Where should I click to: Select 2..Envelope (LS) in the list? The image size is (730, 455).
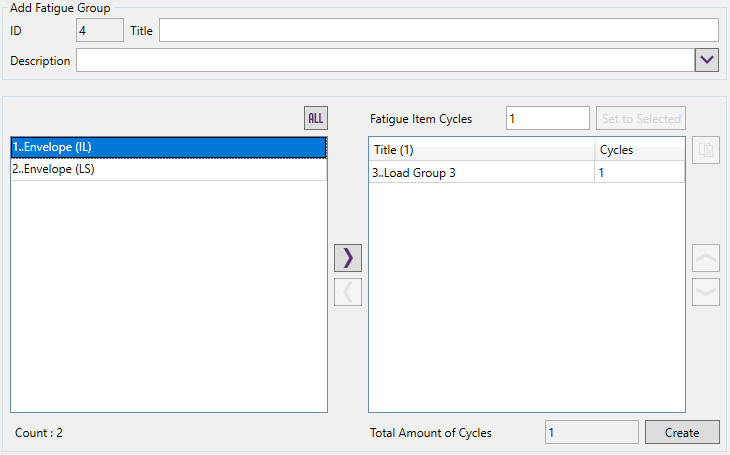click(x=168, y=169)
